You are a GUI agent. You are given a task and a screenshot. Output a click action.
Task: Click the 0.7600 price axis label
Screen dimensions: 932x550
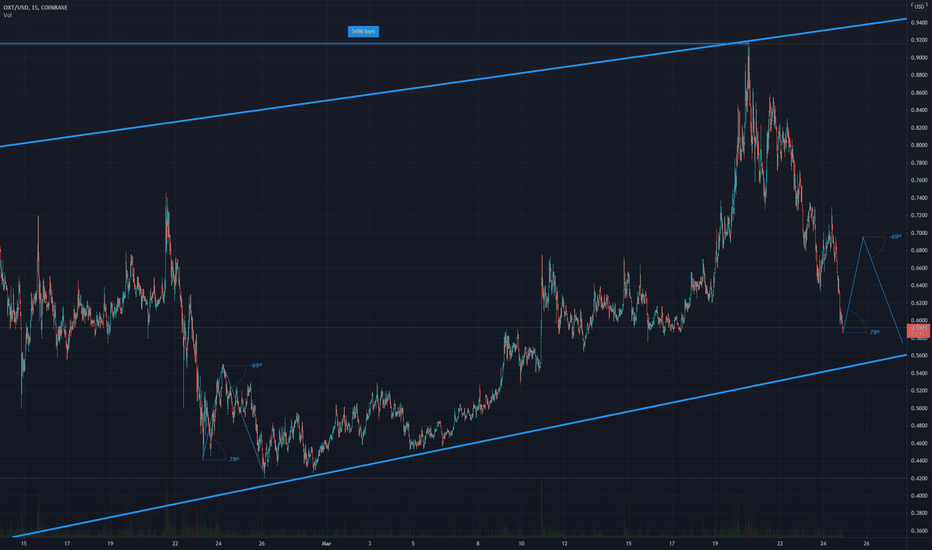tap(919, 181)
